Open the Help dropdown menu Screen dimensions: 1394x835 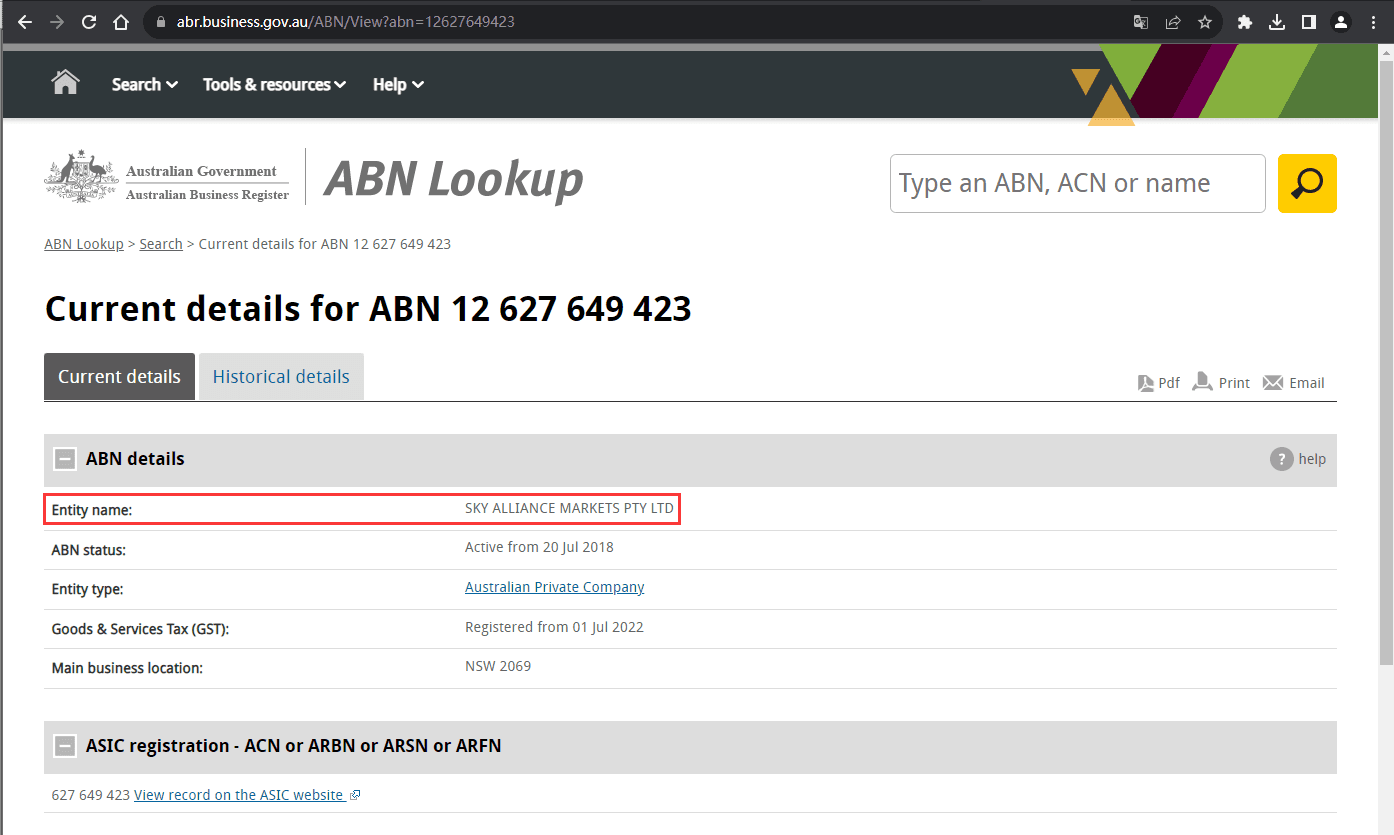tap(398, 84)
